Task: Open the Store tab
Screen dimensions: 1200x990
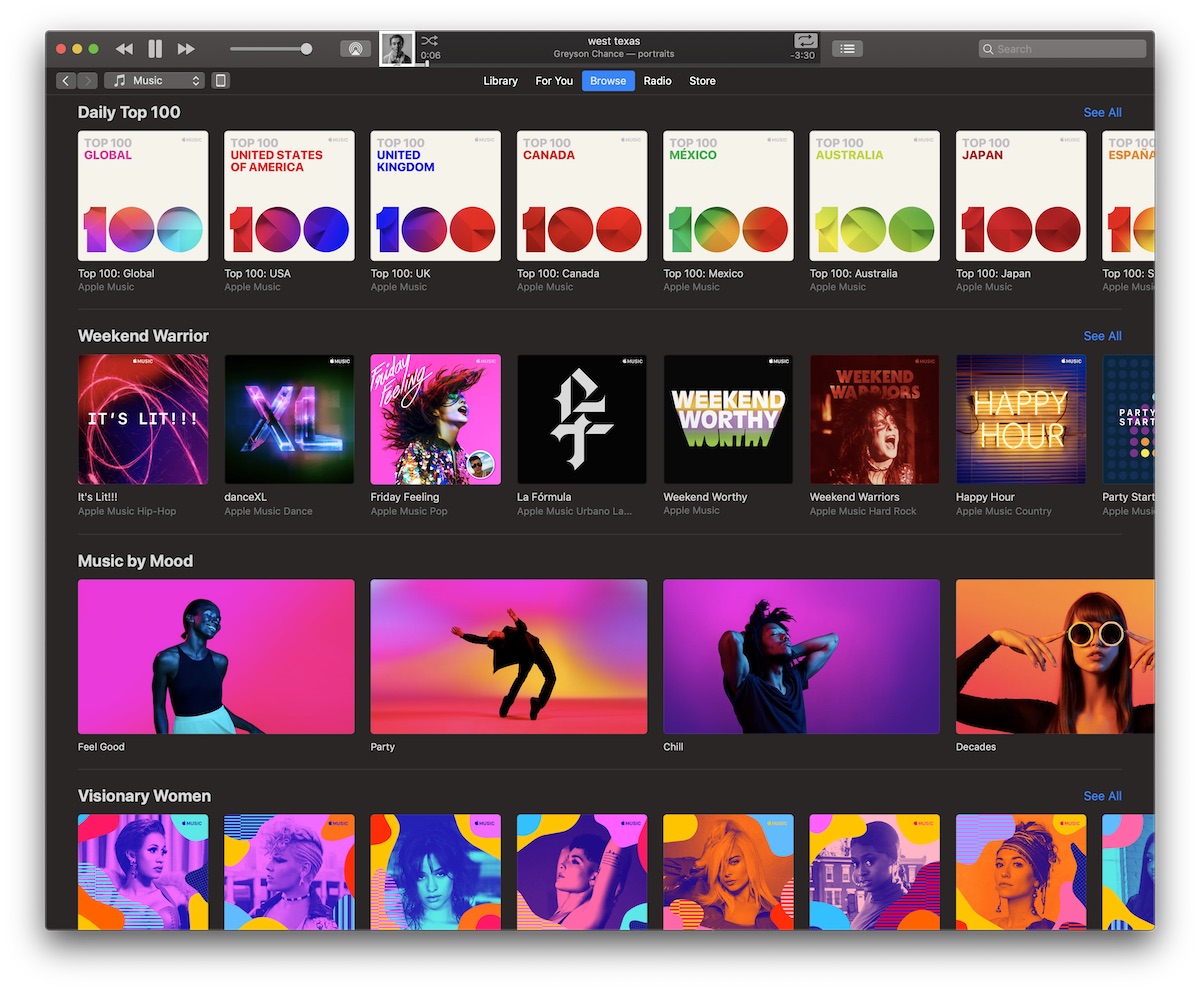Action: click(702, 81)
